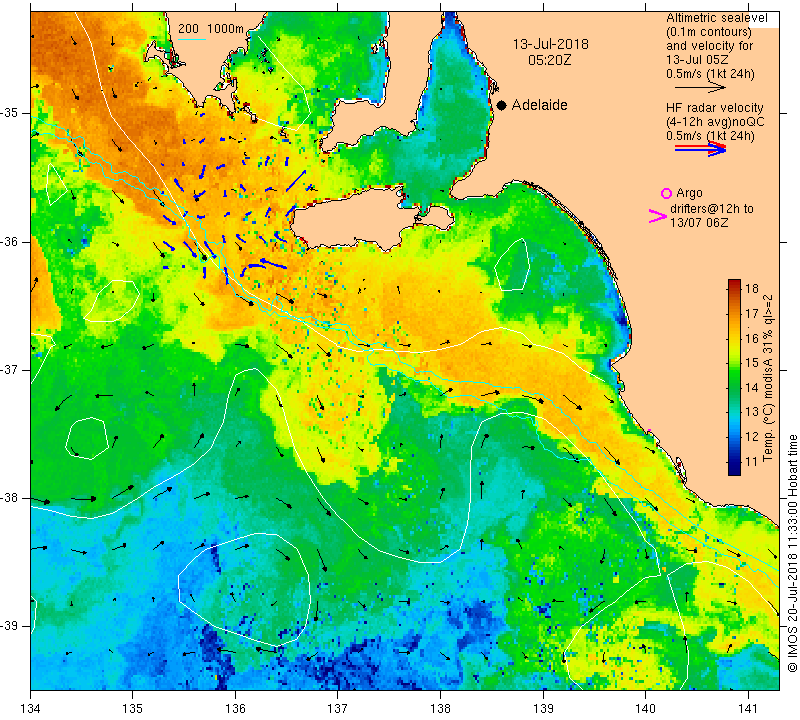The height and width of the screenshot is (720, 800).
Task: Click the '(0.1m contours)' legend line
Action: point(708,32)
